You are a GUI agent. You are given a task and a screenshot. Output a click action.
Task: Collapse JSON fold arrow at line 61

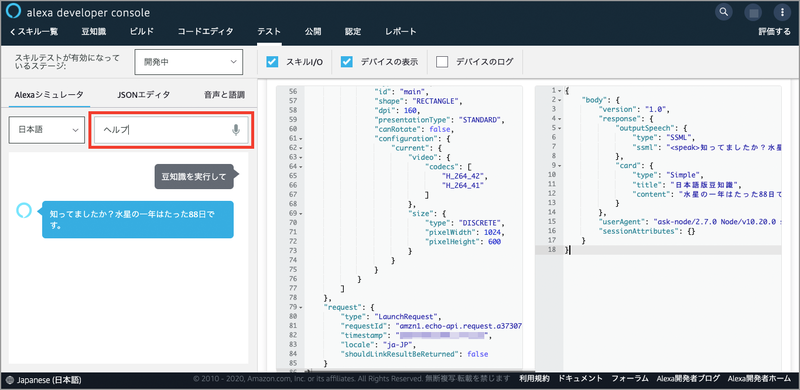coord(301,138)
